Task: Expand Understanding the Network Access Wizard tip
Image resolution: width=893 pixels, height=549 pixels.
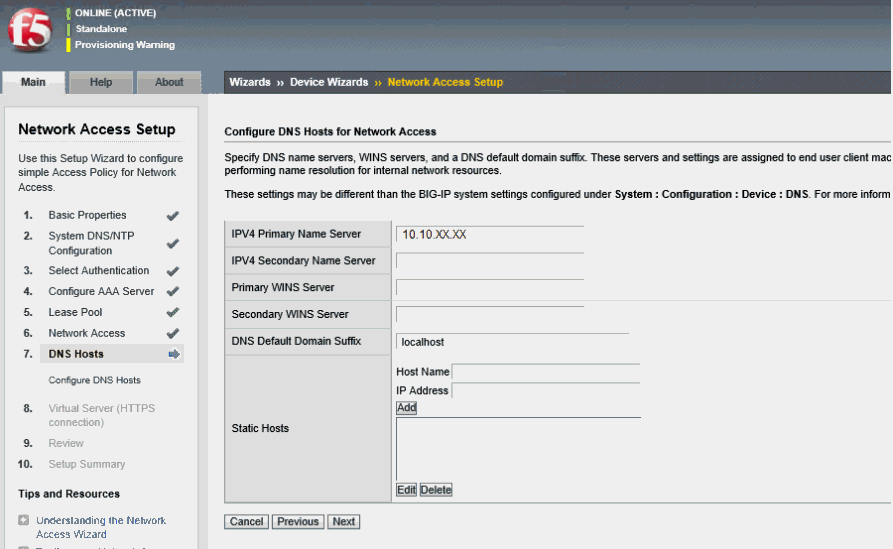Action: (x=23, y=521)
